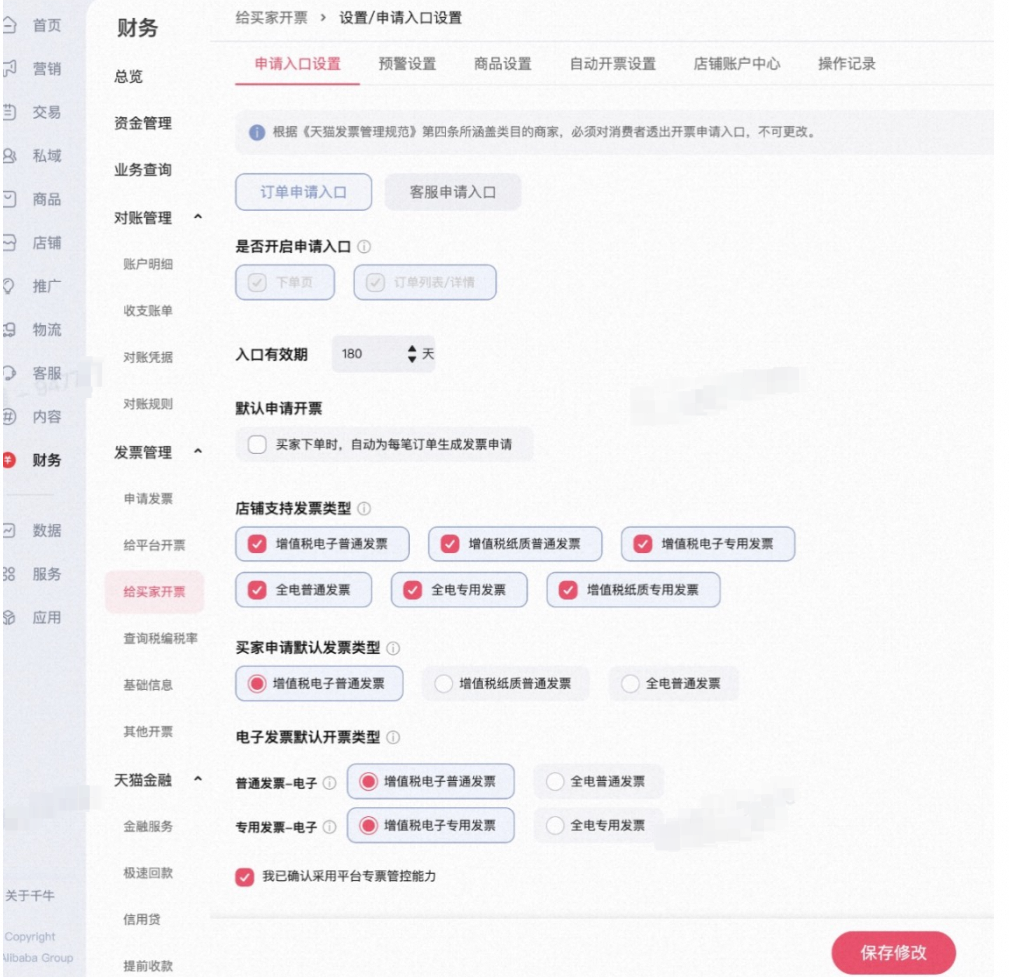Collapse the 对账管理 menu section
Screen dimensions: 1009x977
click(x=198, y=217)
